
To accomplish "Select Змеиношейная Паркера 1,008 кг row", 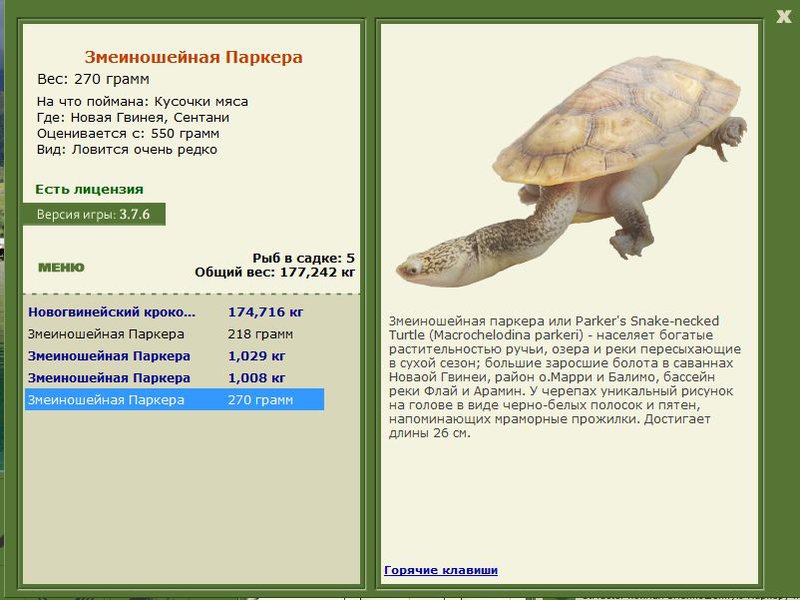I will (x=174, y=378).
